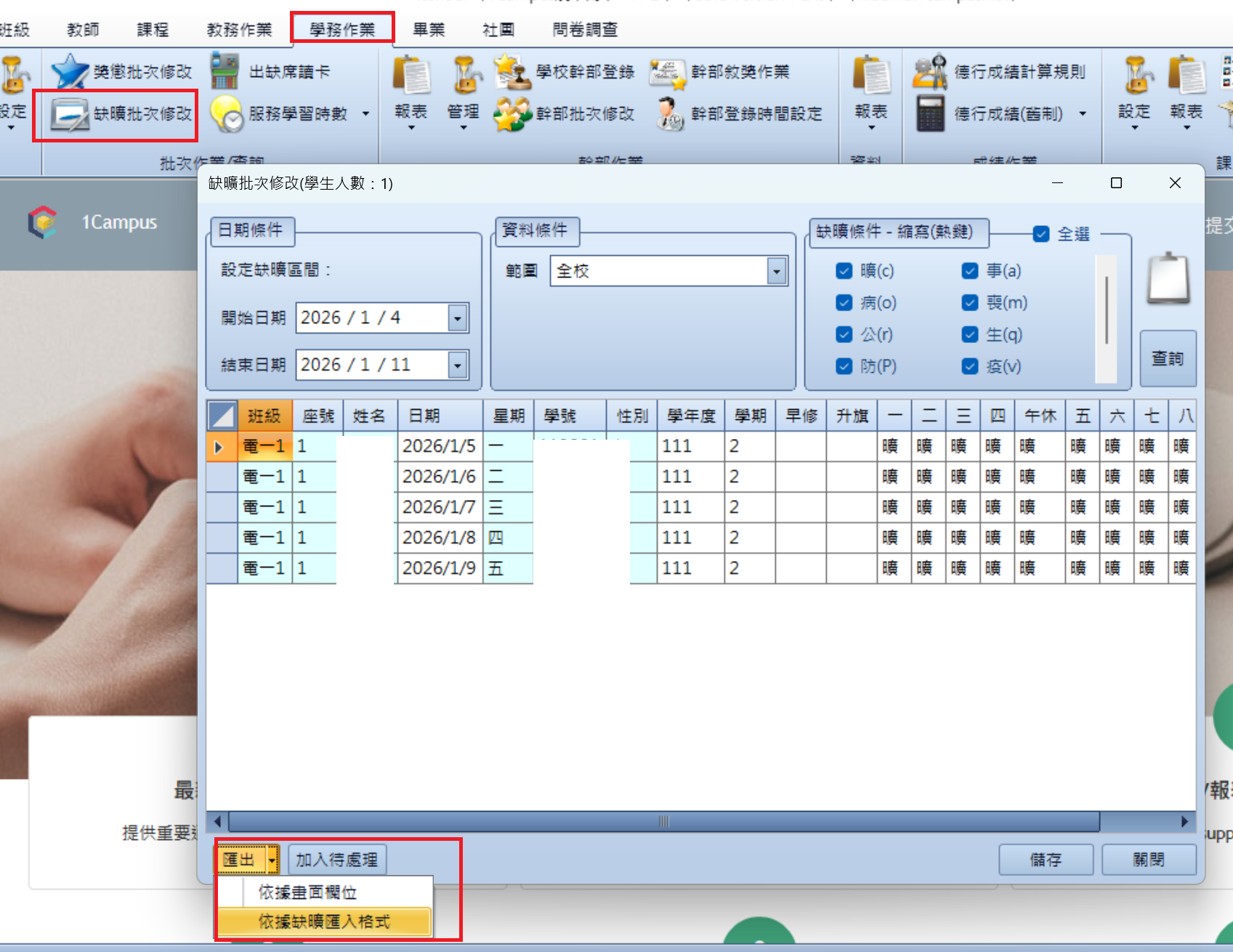Click 幹部批次修改 people icon
Screen dimensions: 1233x952
pos(512,114)
